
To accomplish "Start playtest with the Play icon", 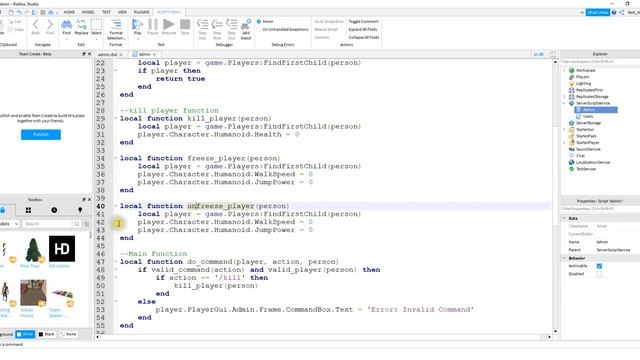I will [138, 25].
